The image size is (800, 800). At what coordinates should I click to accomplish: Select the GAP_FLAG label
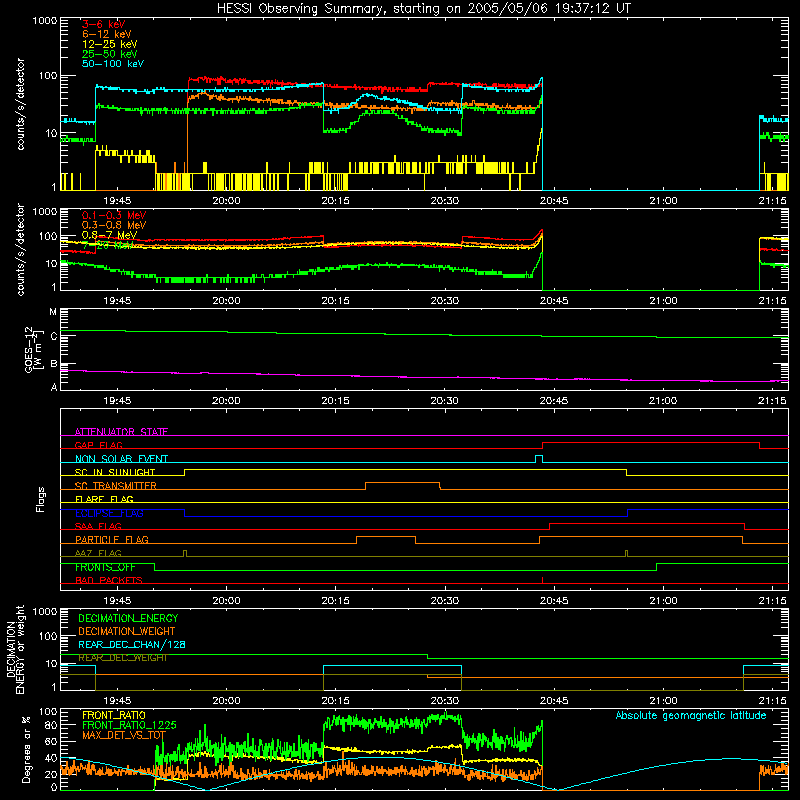tap(98, 445)
